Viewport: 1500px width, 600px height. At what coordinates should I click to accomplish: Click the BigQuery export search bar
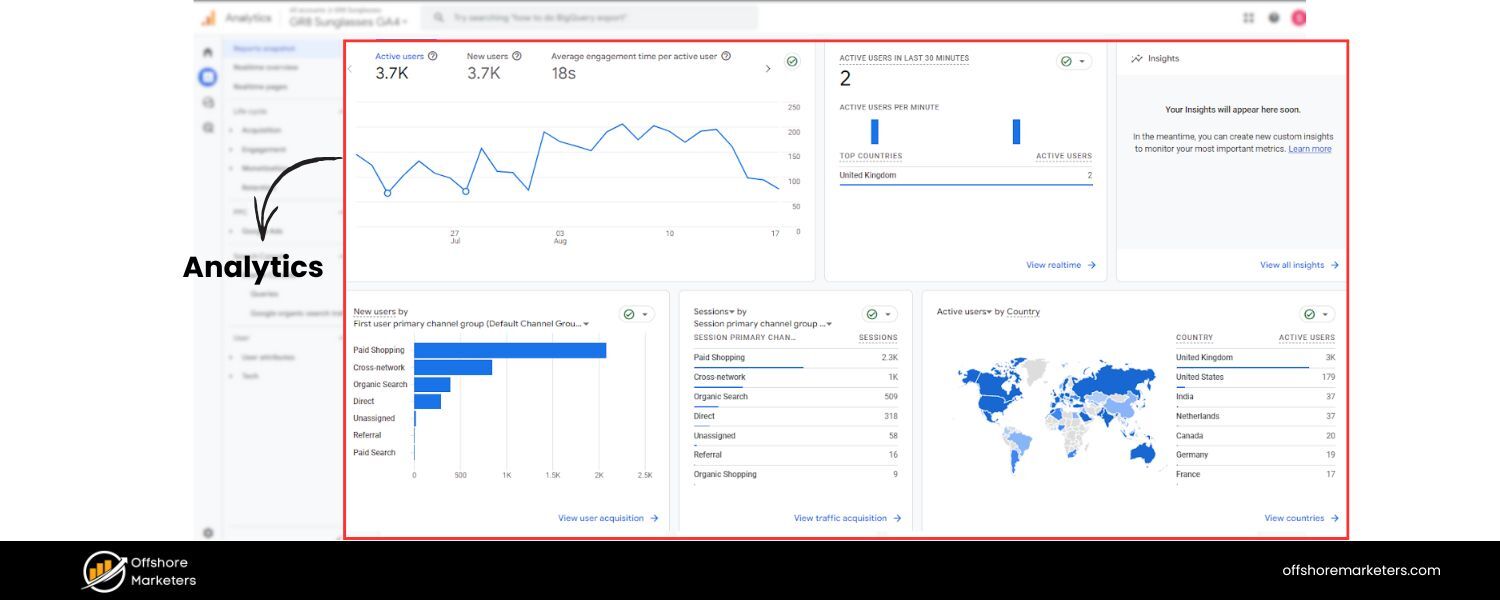pos(590,17)
